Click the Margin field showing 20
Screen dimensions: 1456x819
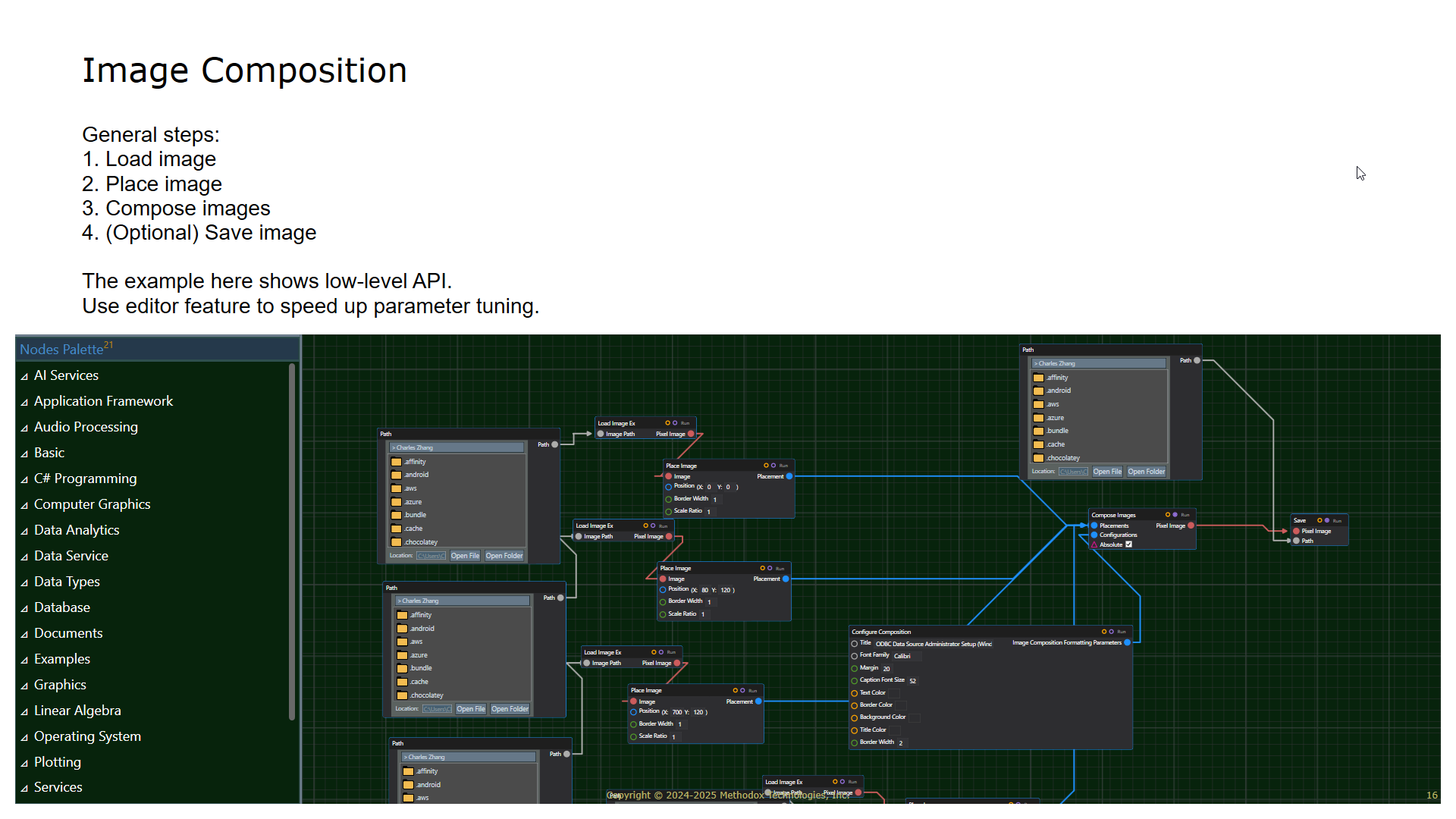coord(886,669)
